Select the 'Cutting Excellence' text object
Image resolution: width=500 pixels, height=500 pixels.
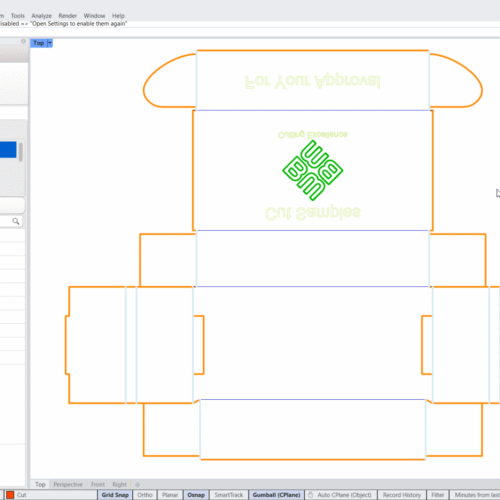click(313, 135)
